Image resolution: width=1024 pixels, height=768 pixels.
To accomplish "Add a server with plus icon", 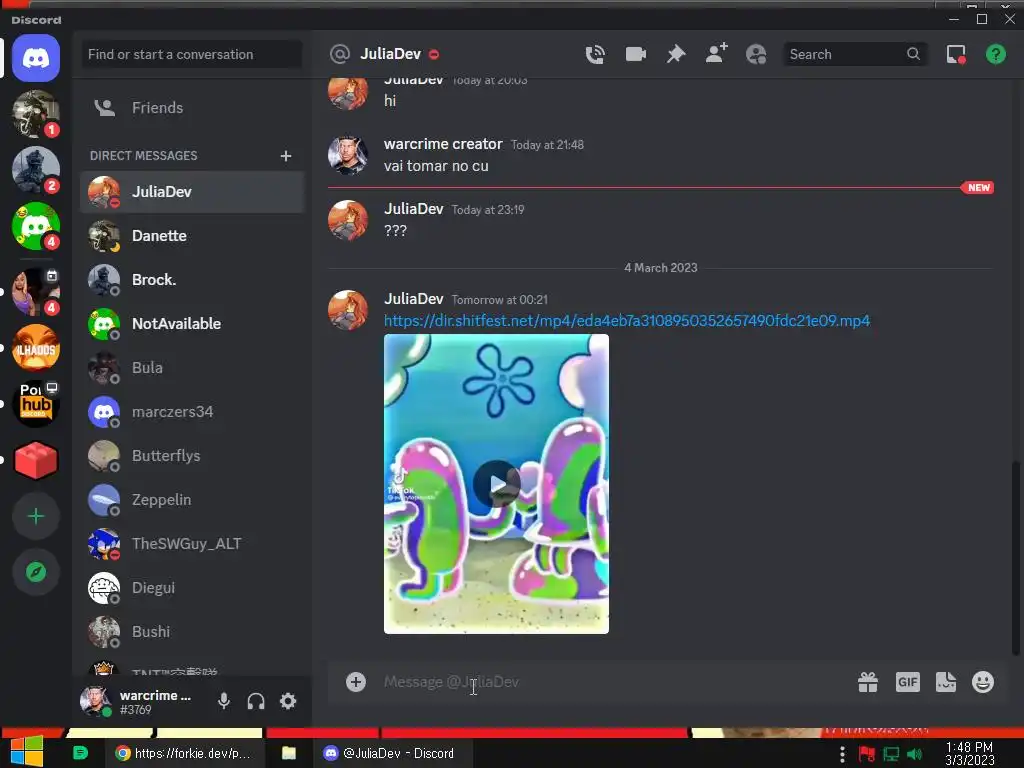I will 36,517.
